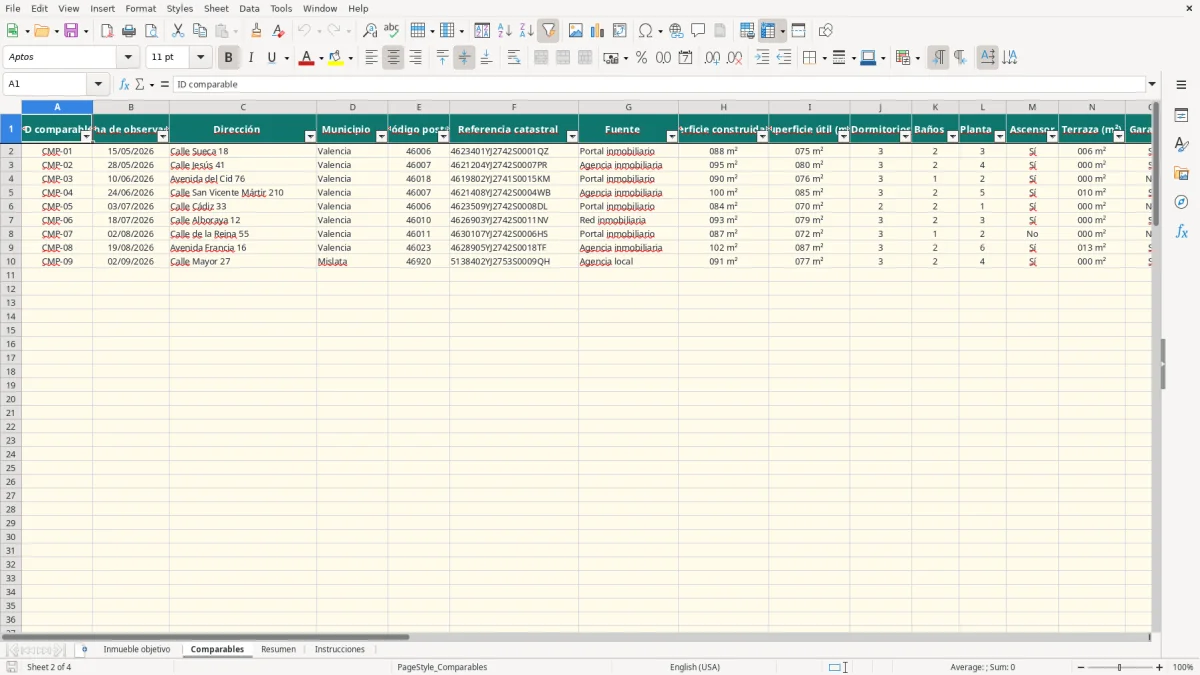Toggle Underline formatting
1200x675 pixels.
click(x=271, y=58)
